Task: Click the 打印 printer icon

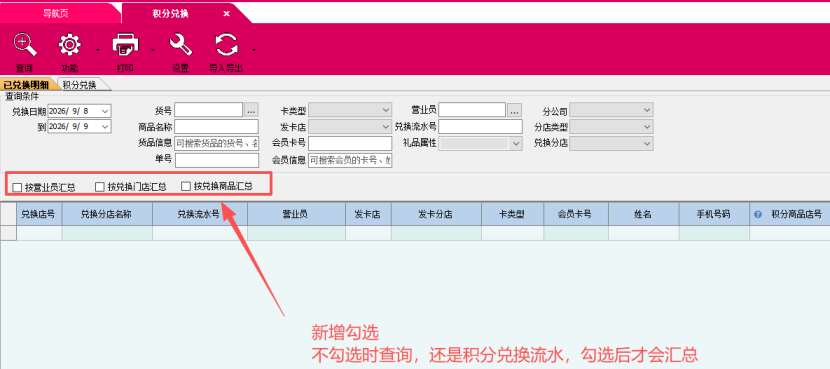Action: click(125, 44)
